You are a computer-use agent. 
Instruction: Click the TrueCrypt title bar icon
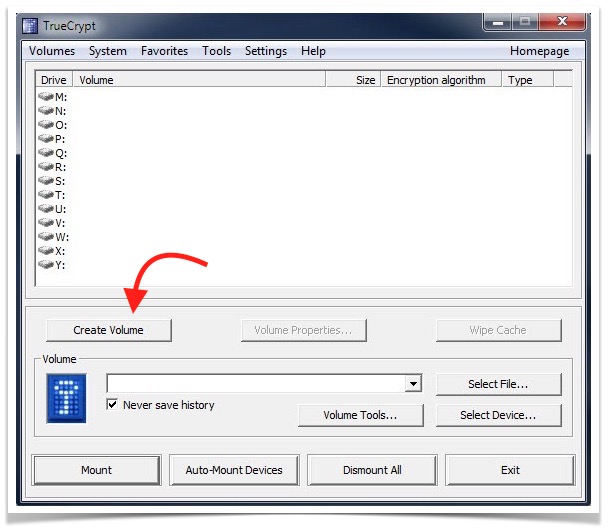[x=30, y=25]
